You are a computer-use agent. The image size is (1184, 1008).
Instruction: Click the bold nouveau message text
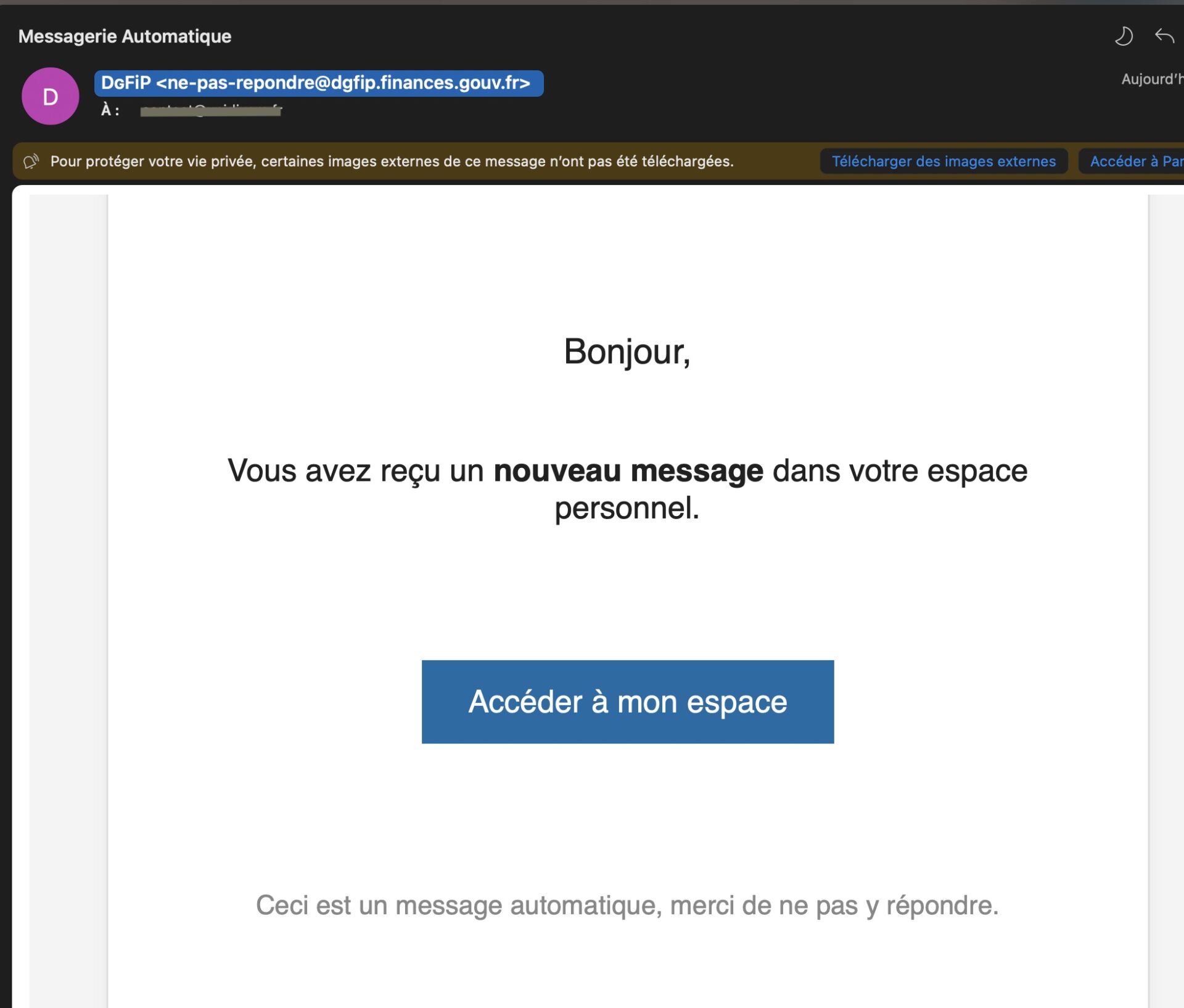pos(628,471)
